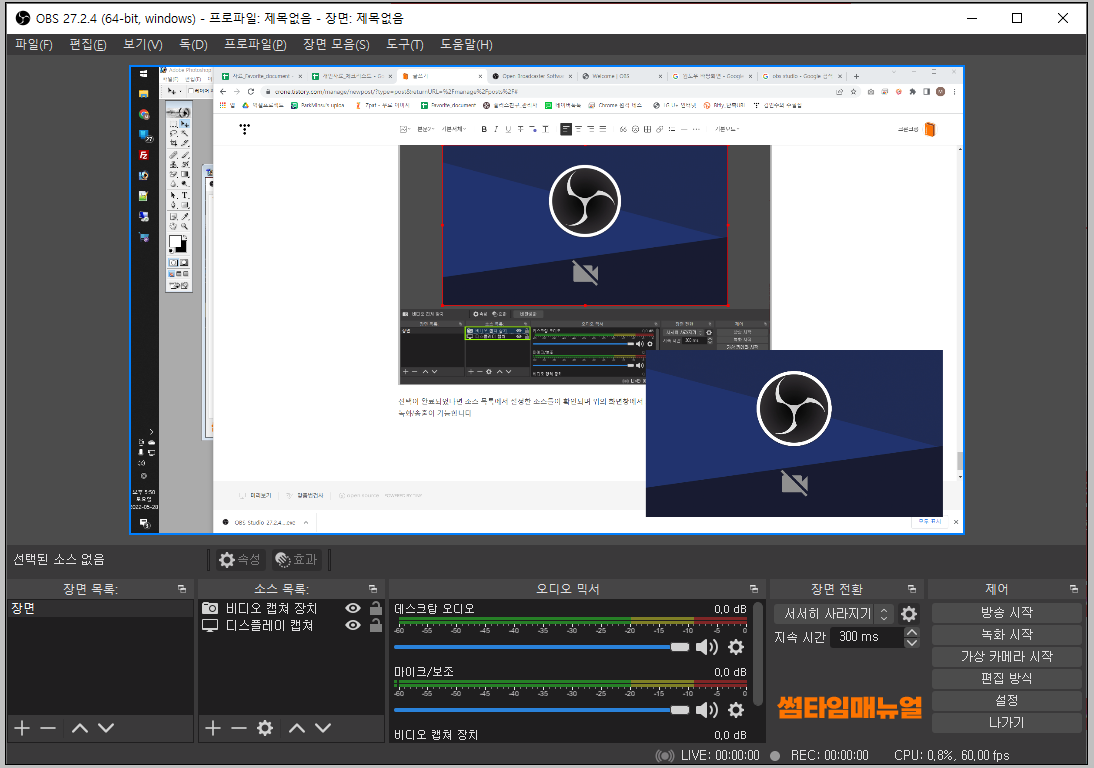Toggle visibility of 디스플레이 캡쳐
1094x768 pixels.
point(353,625)
